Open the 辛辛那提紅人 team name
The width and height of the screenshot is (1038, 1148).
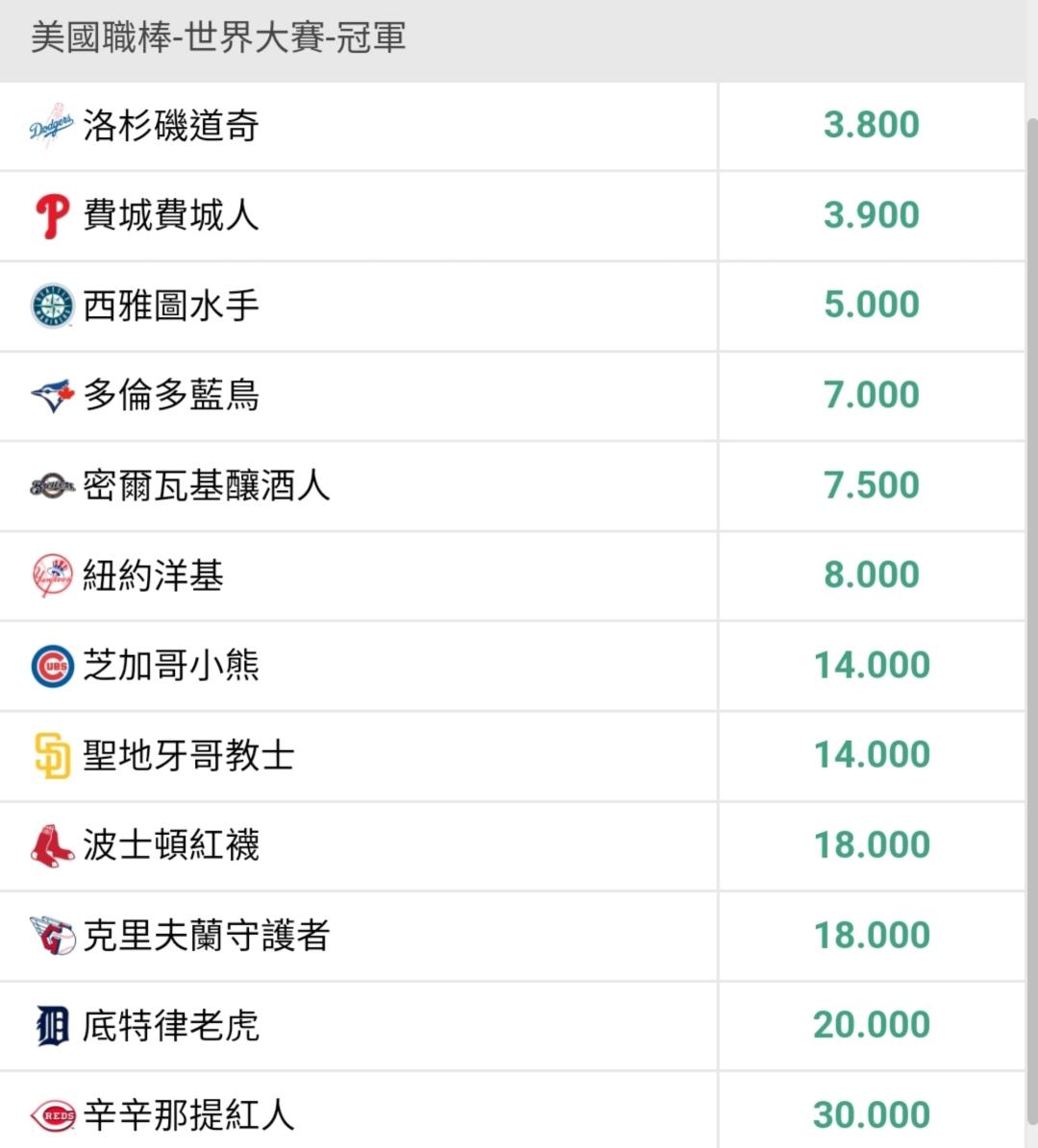click(x=188, y=1115)
